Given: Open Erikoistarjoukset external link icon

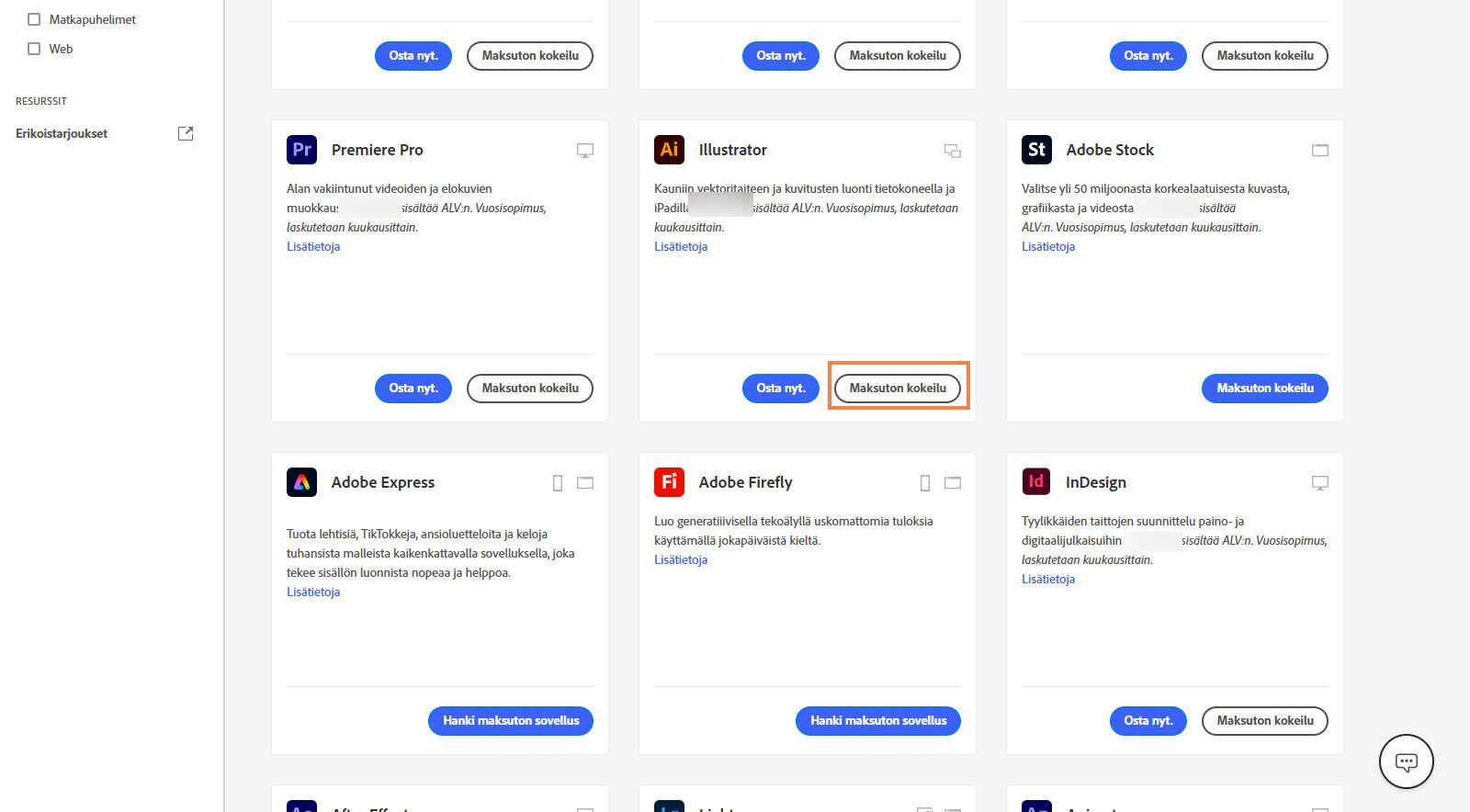Looking at the screenshot, I should pos(186,133).
